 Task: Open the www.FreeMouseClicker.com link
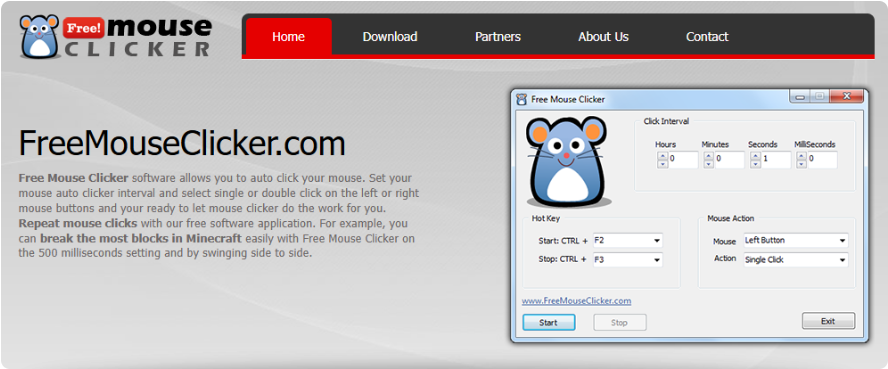pos(577,301)
